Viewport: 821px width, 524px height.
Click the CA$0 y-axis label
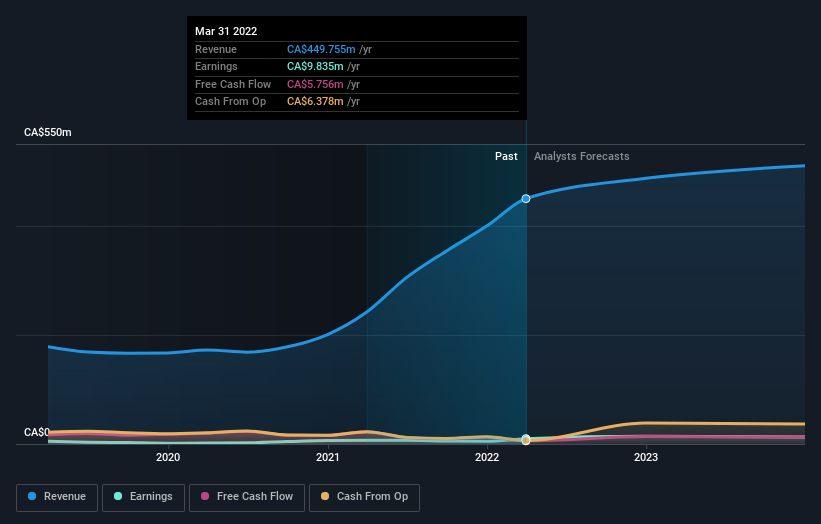(36, 432)
